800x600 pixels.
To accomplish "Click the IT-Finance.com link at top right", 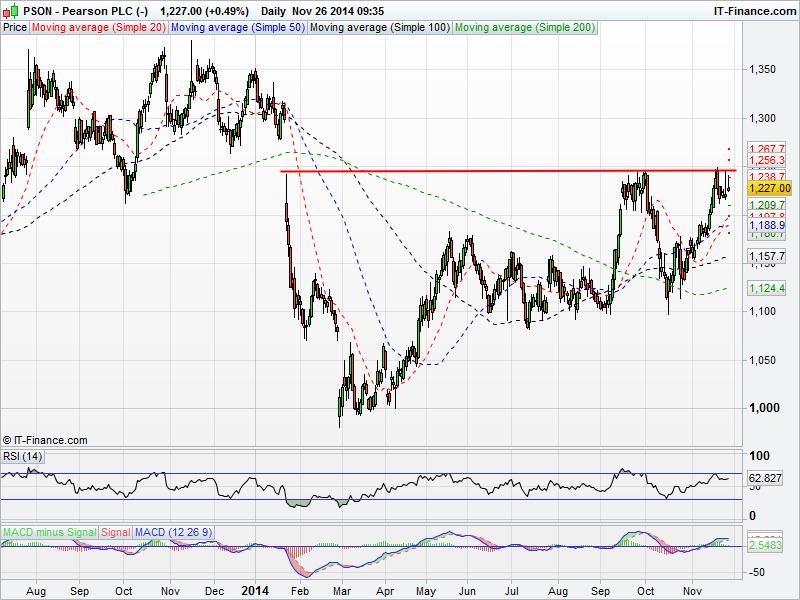I will [753, 11].
